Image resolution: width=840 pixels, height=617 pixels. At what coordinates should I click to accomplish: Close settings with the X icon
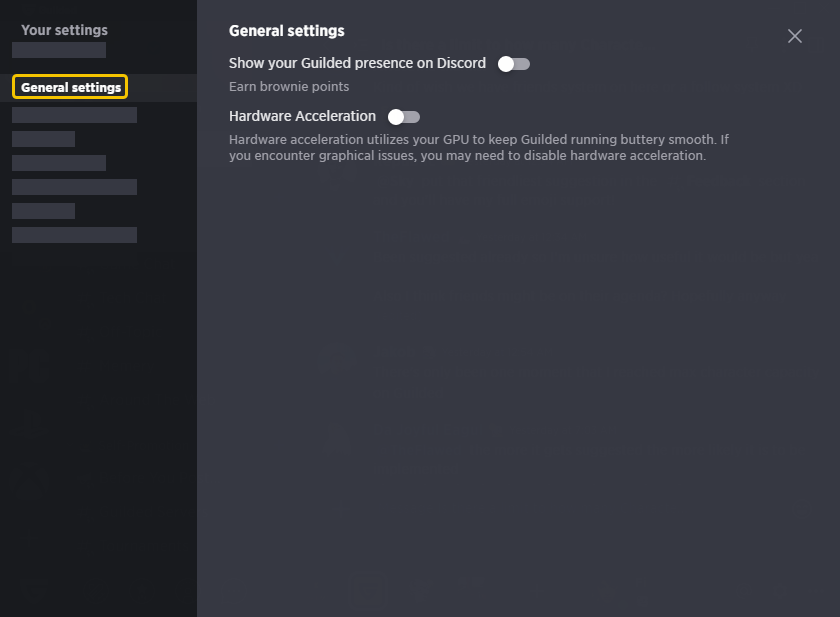point(794,36)
